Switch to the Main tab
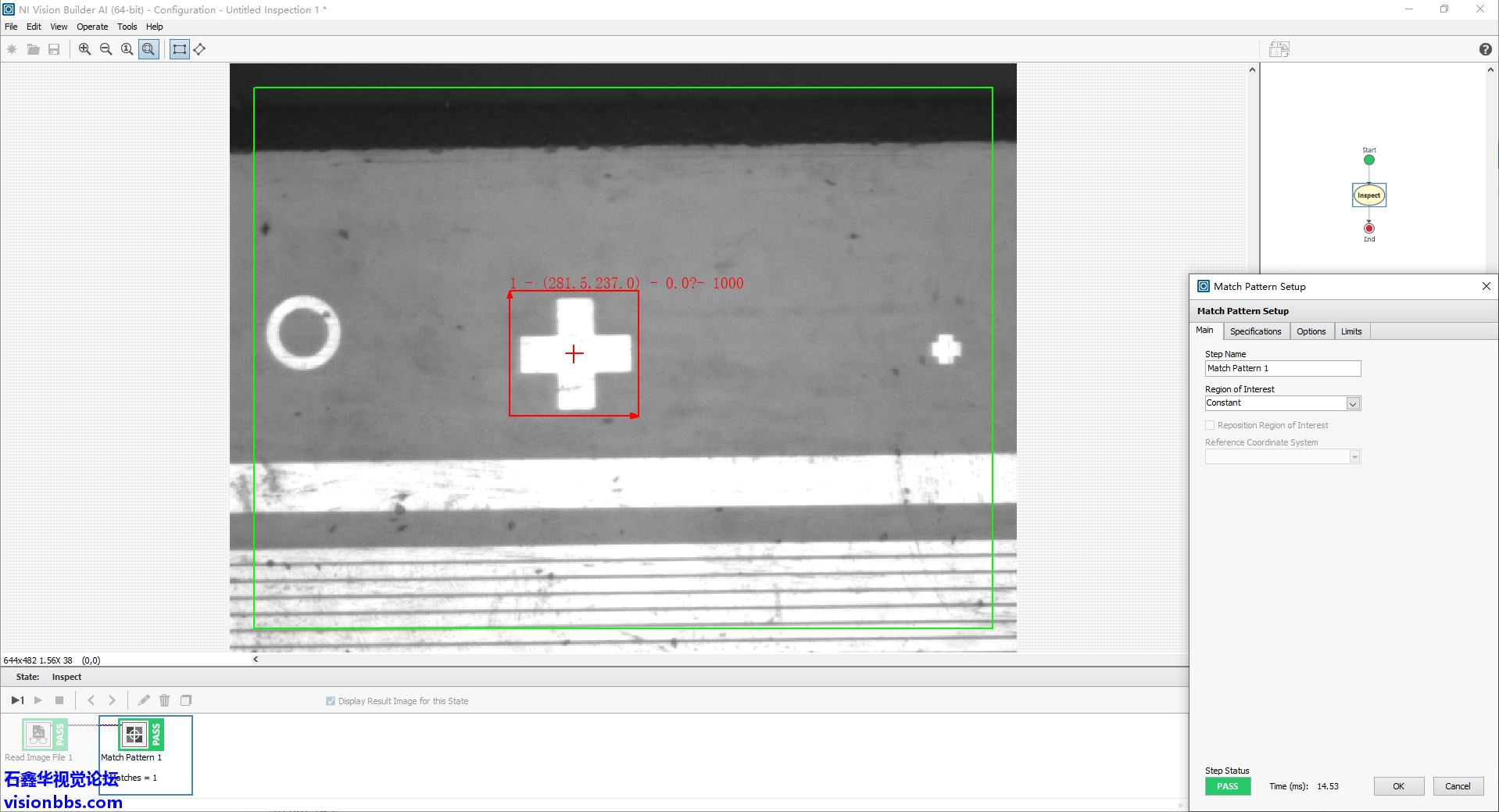This screenshot has height=812, width=1499. [x=1205, y=331]
